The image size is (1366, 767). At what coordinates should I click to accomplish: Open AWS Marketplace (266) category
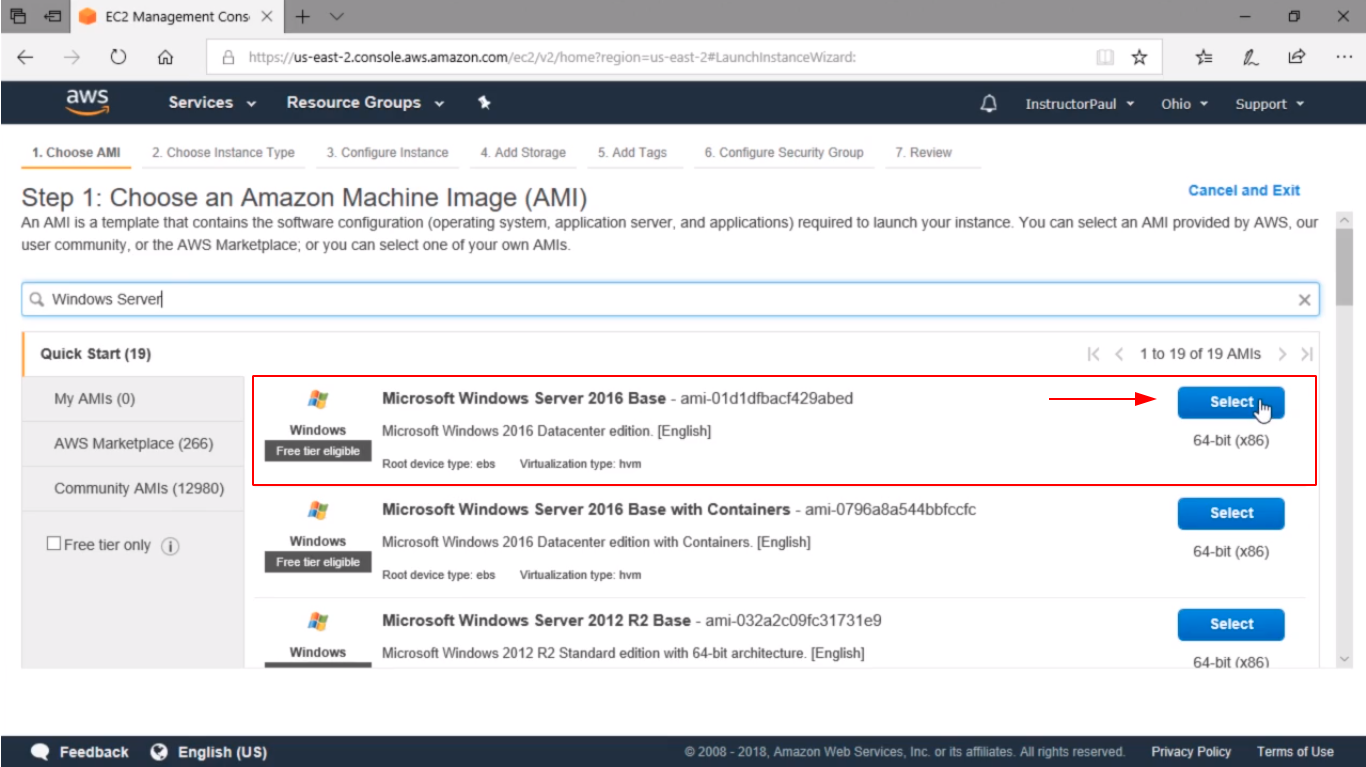(133, 443)
